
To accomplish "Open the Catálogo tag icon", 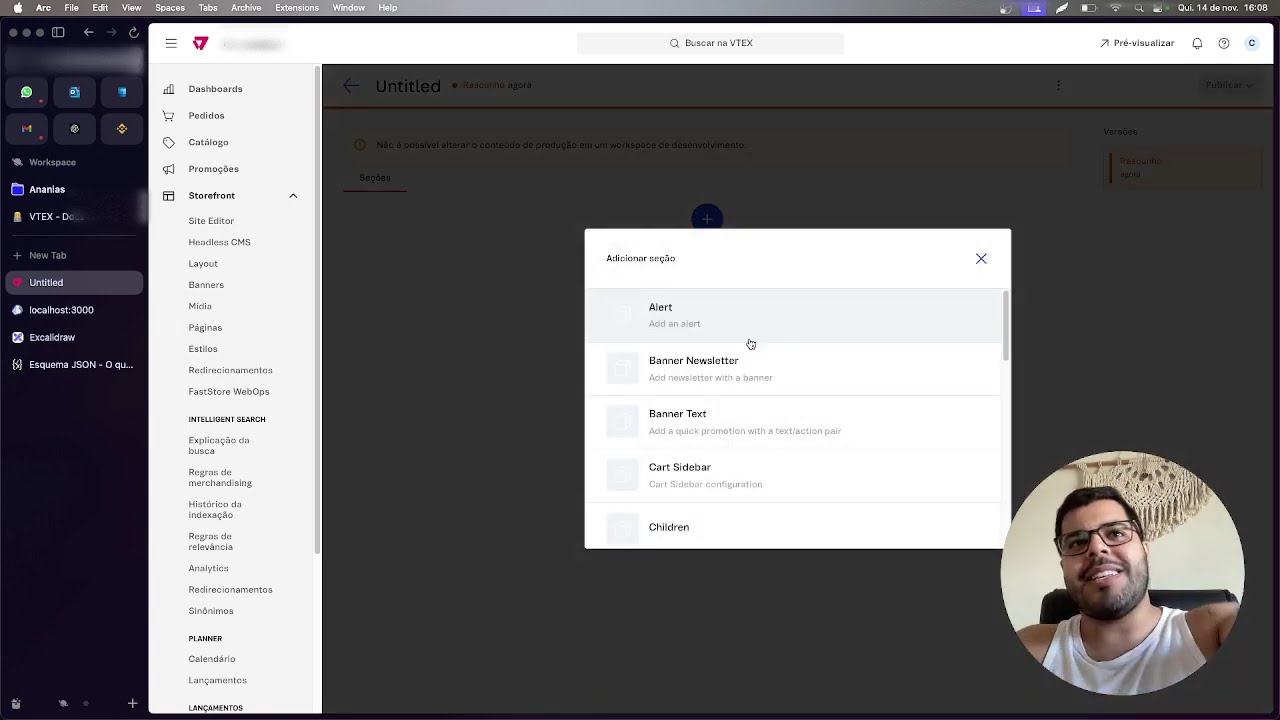I will pos(168,142).
